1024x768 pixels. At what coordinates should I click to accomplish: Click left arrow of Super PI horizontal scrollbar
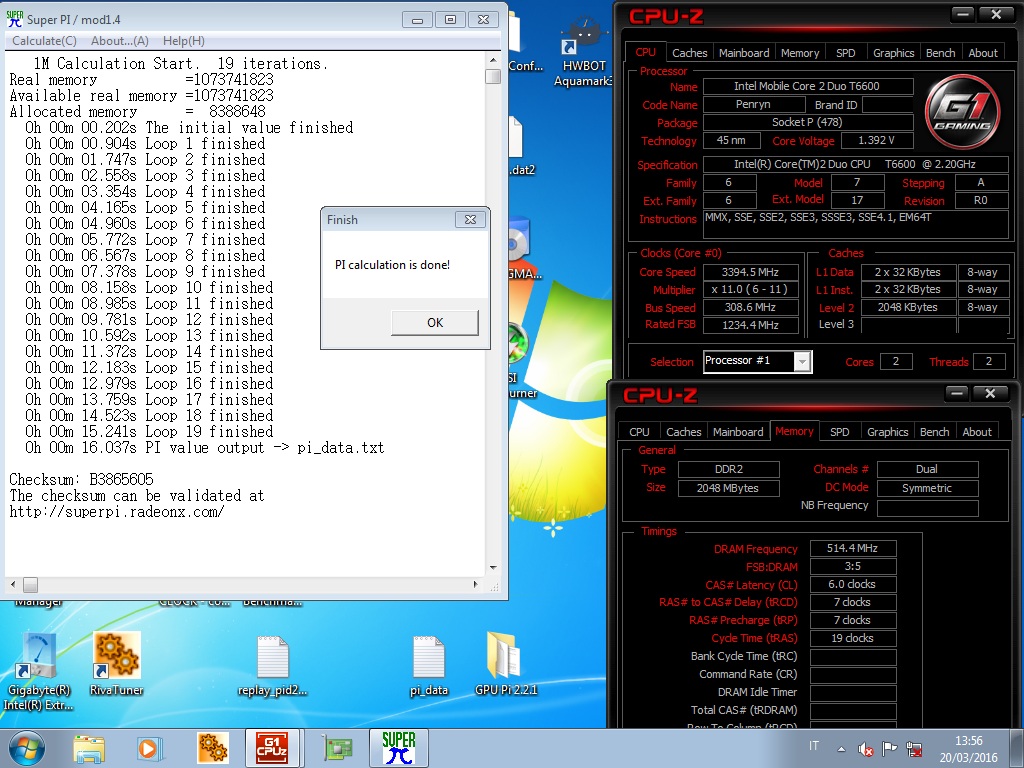(14, 584)
